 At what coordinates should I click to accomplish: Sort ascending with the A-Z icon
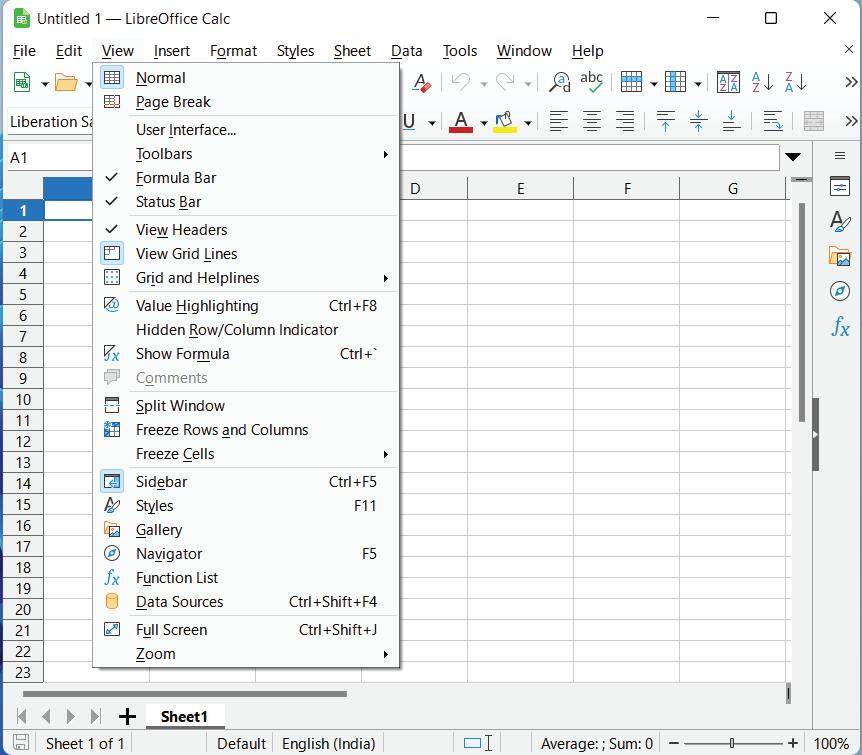[x=762, y=83]
